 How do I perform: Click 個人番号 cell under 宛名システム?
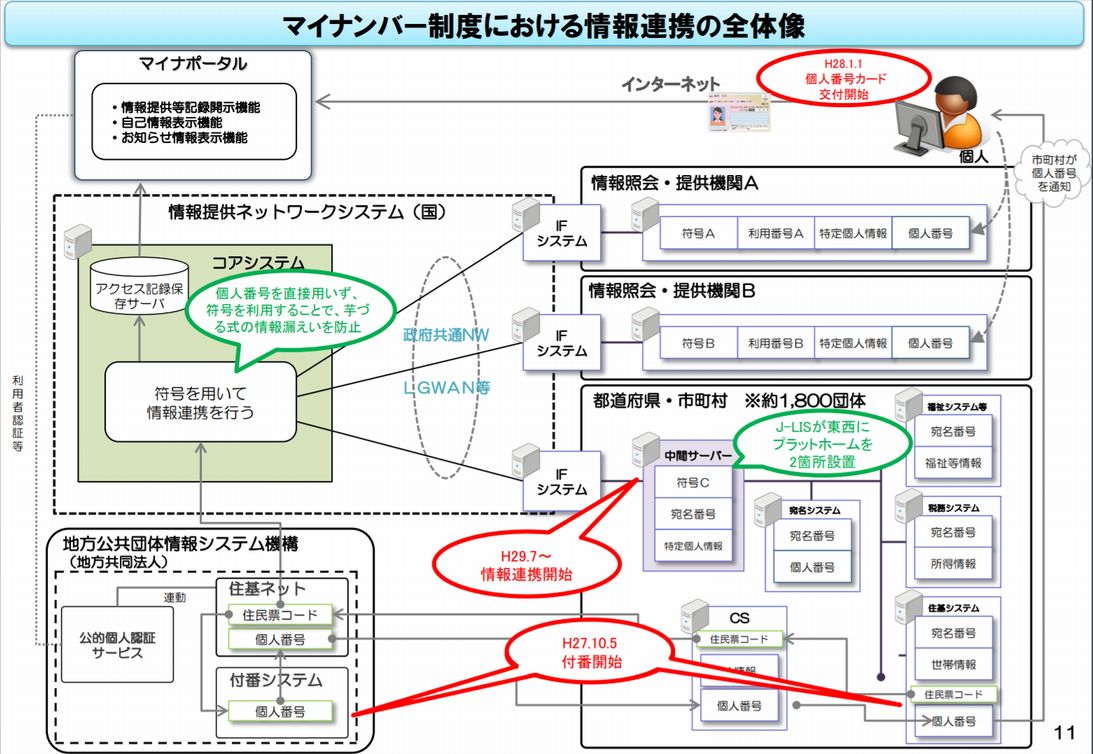[x=812, y=567]
